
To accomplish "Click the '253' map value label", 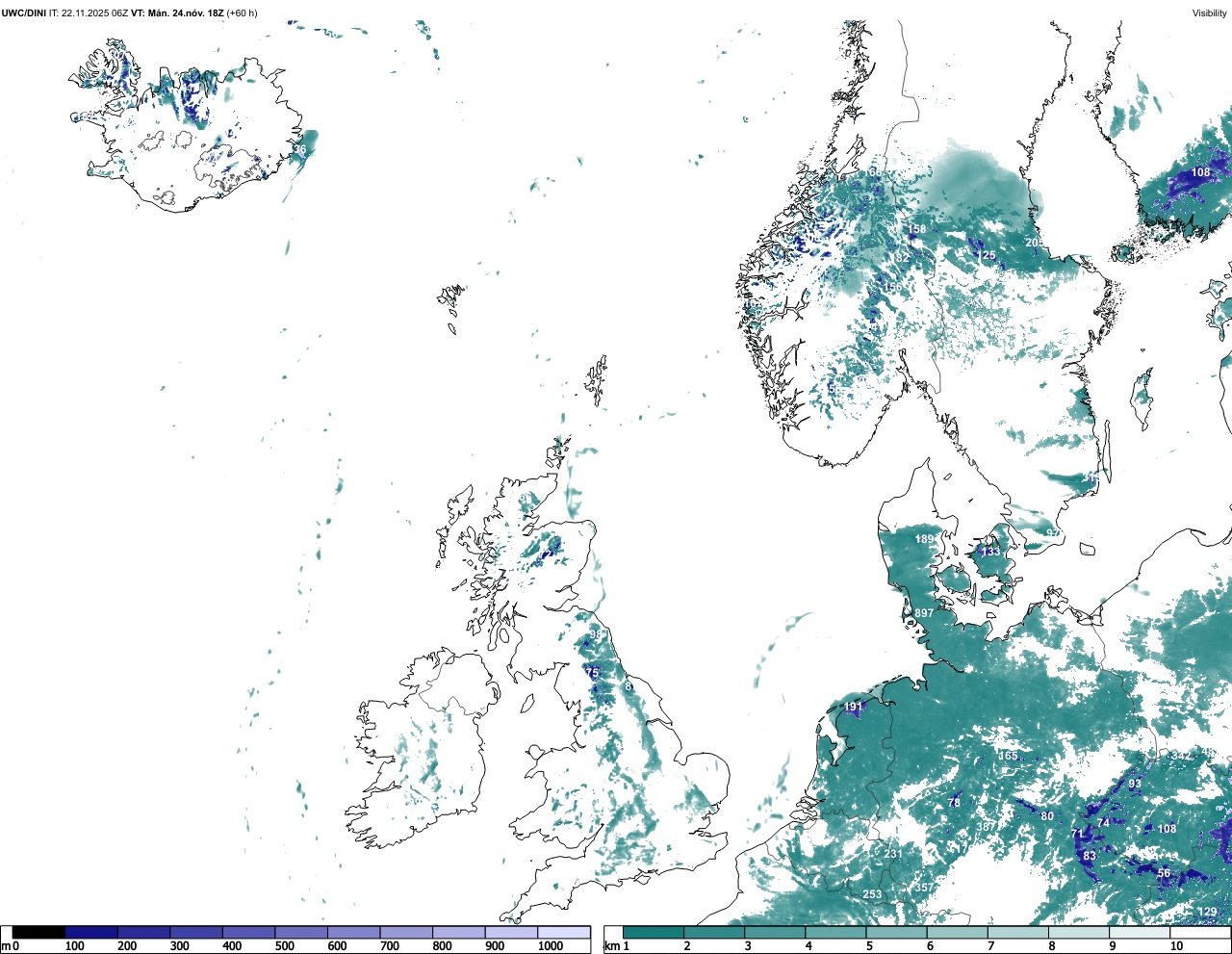I will (872, 894).
